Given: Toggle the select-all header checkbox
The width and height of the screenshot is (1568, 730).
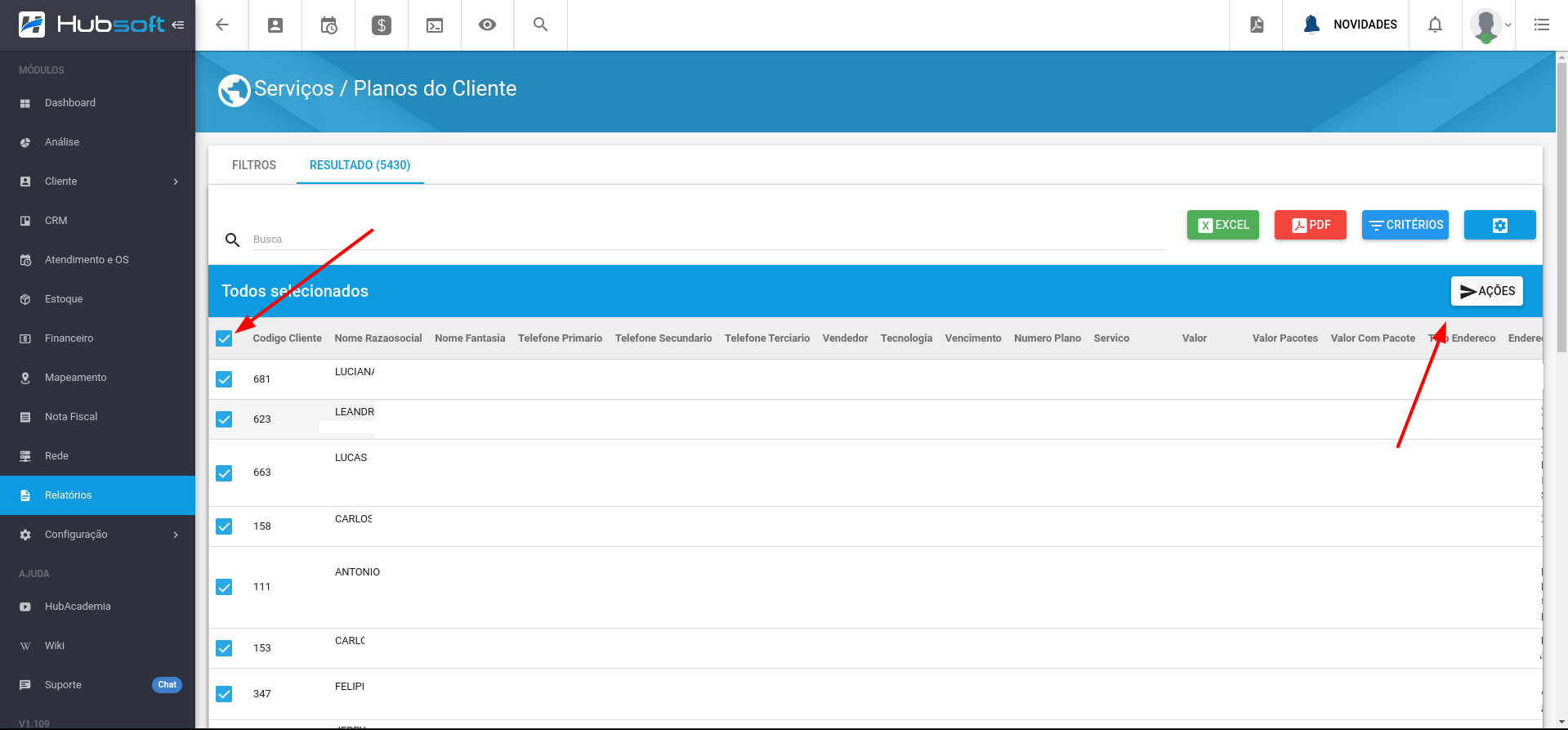Looking at the screenshot, I should (224, 338).
